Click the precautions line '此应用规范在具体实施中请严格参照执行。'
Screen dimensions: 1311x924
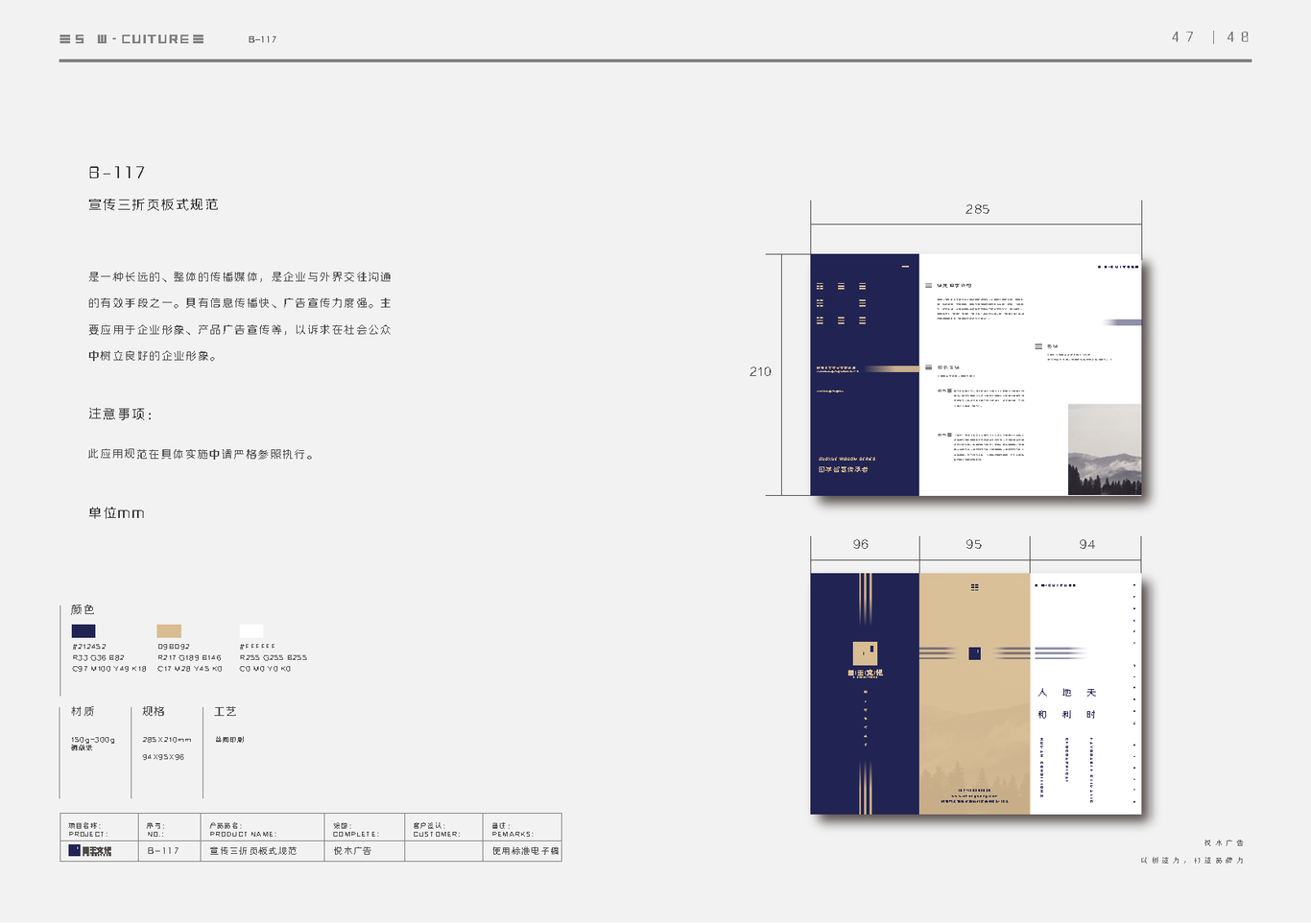point(202,454)
